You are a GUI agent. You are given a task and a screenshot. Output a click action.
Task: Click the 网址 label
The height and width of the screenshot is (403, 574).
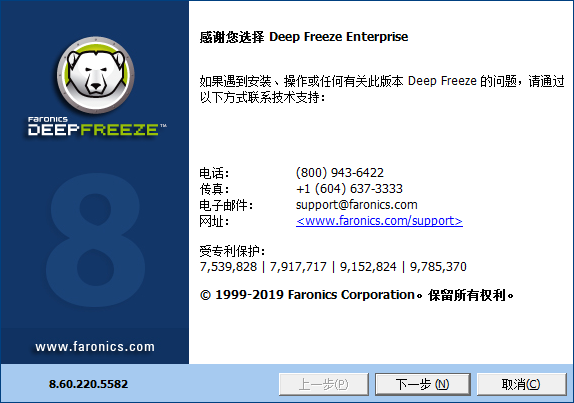tap(214, 221)
